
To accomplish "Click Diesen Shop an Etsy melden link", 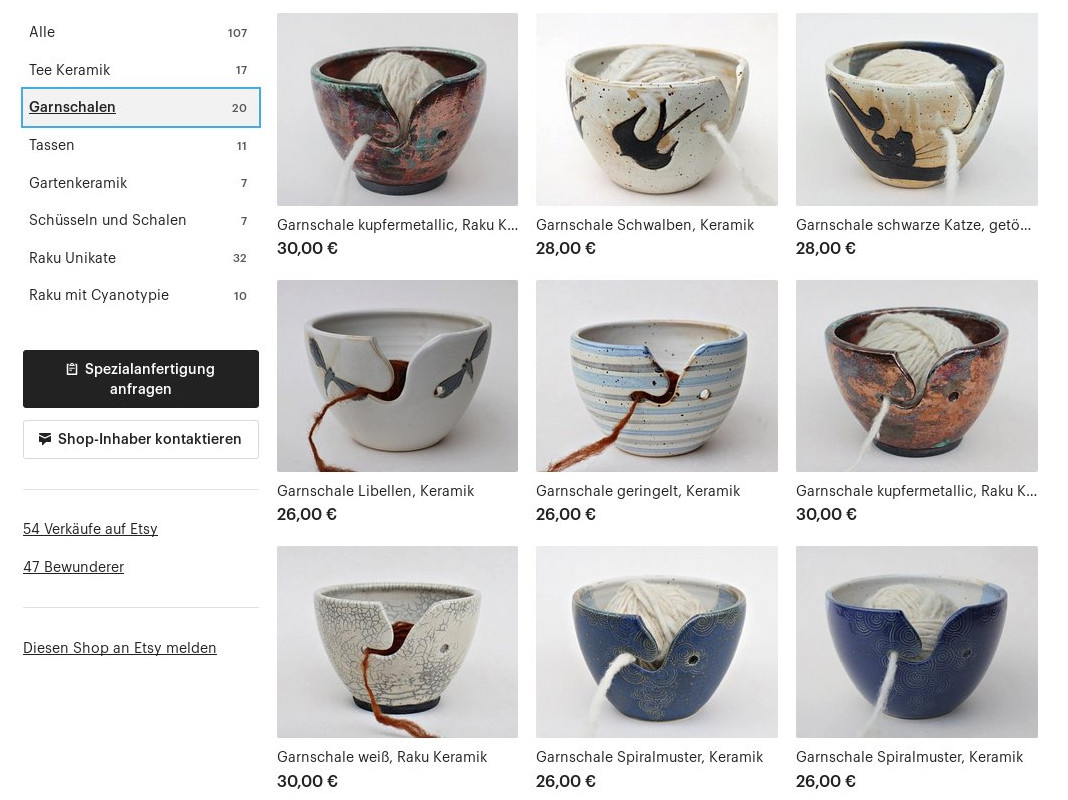I will pyautogui.click(x=120, y=648).
